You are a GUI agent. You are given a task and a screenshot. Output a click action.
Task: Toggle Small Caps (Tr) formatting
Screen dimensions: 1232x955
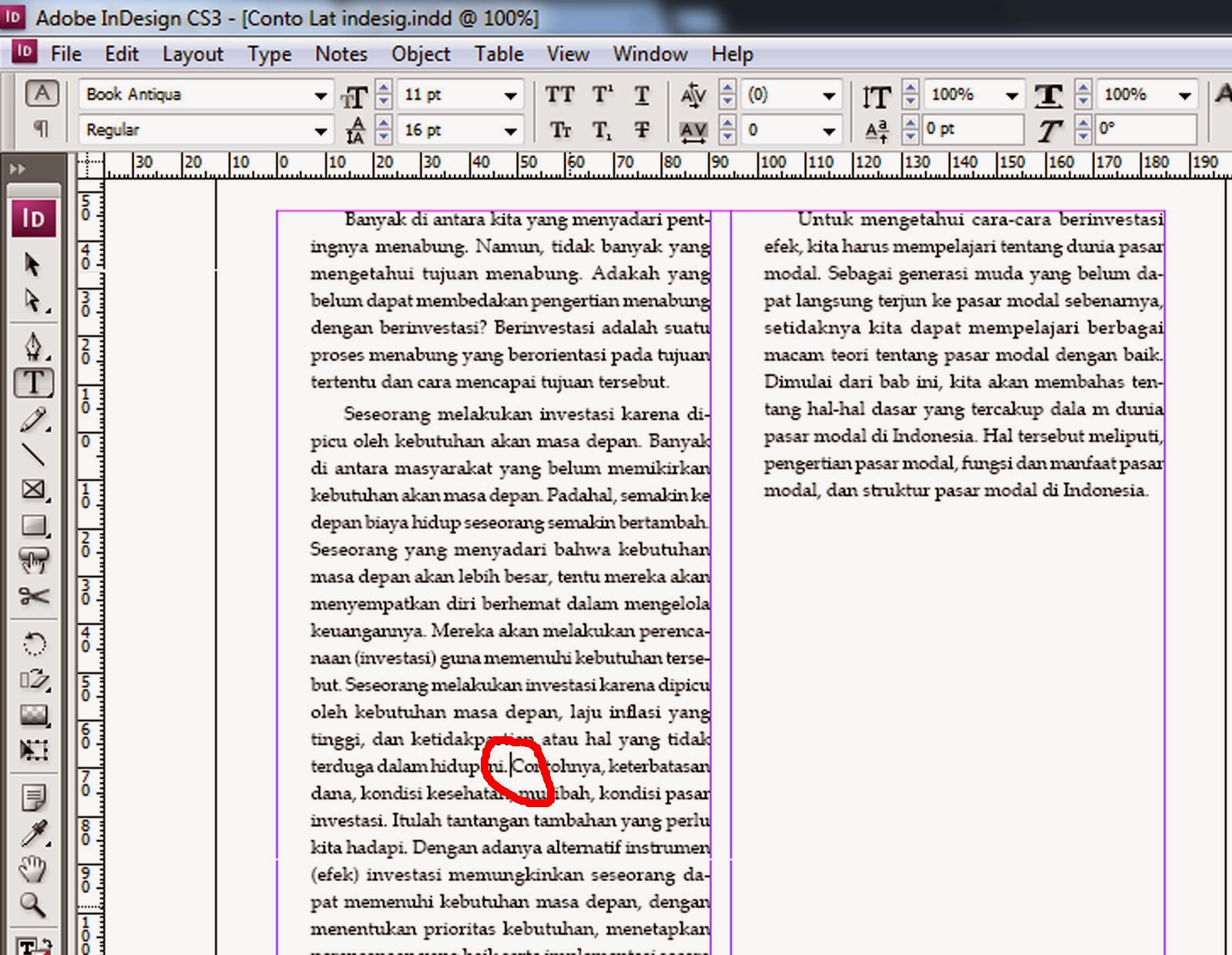561,130
